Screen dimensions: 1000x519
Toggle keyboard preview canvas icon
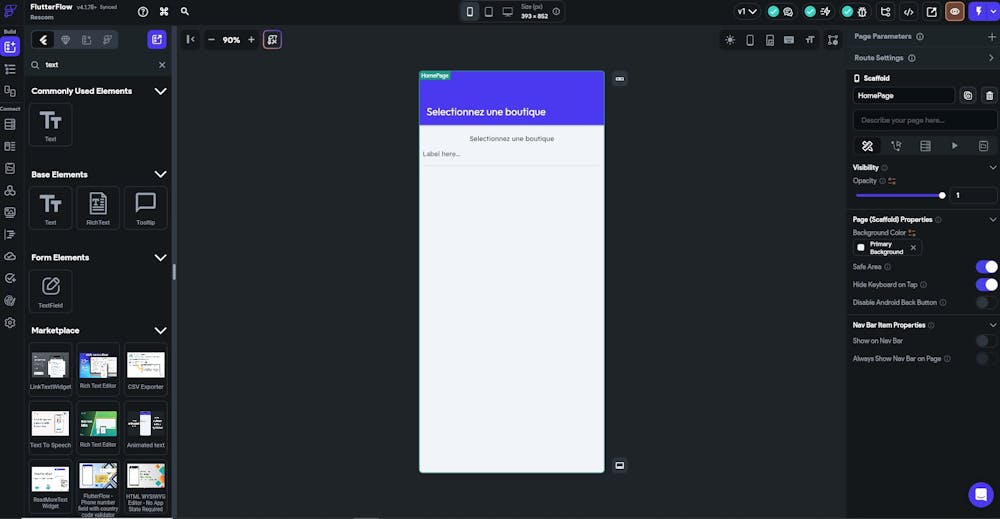click(x=789, y=40)
